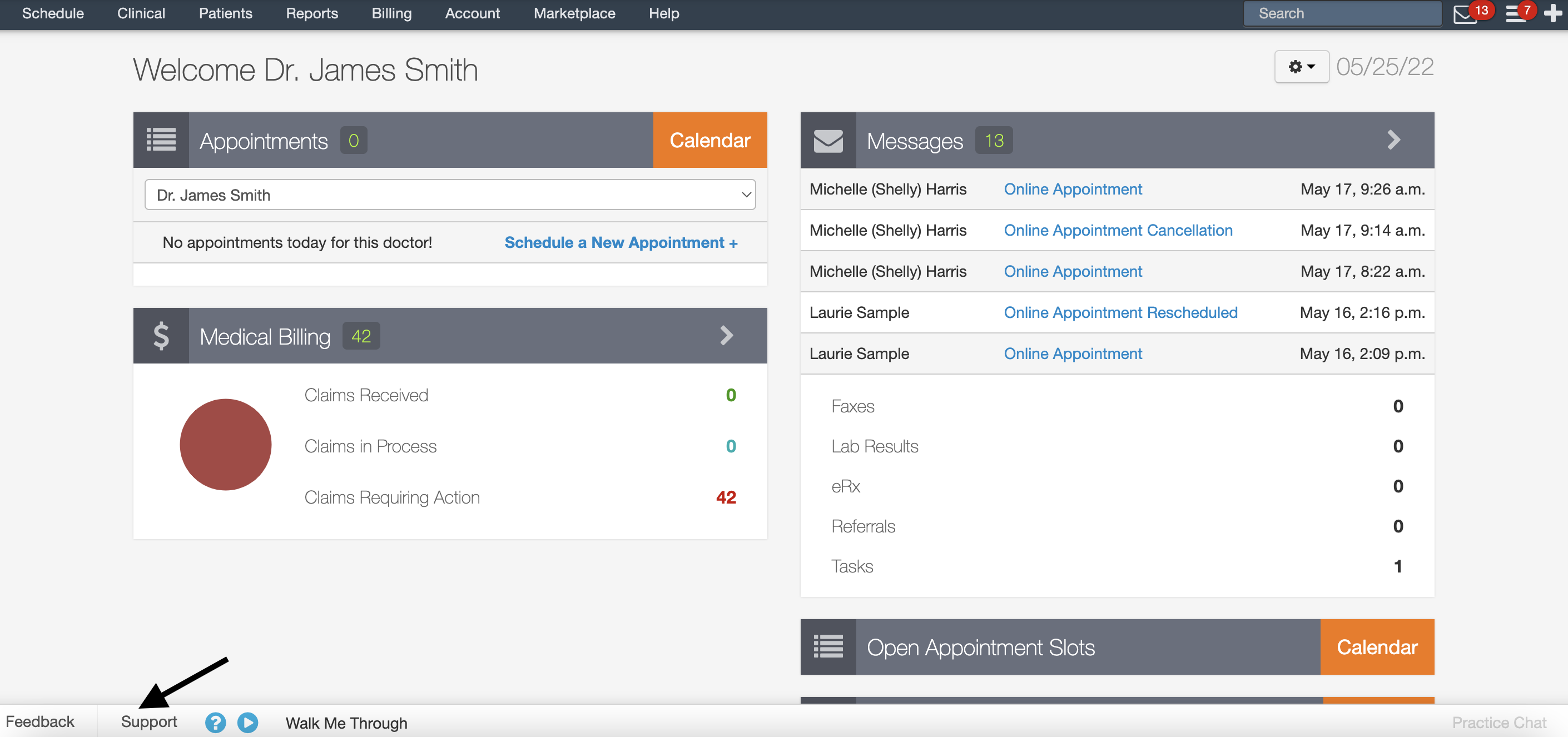Click Claims Requiring Action label

(x=392, y=497)
